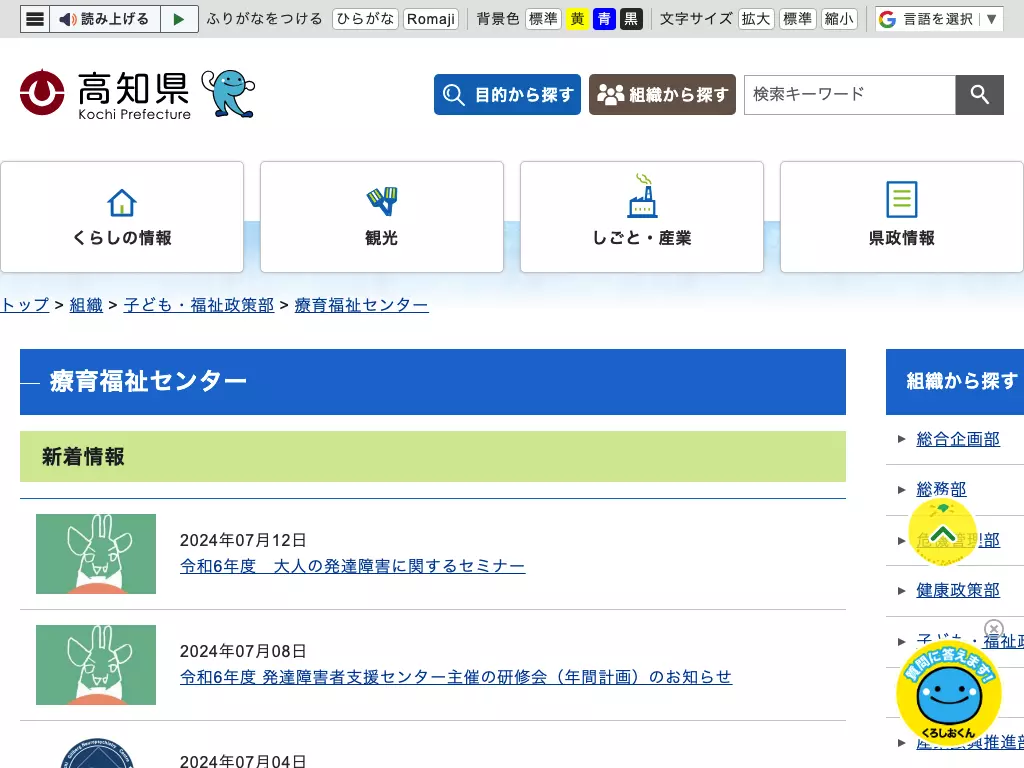Go to 子ども・福祉政策部 breadcrumb

(x=199, y=305)
